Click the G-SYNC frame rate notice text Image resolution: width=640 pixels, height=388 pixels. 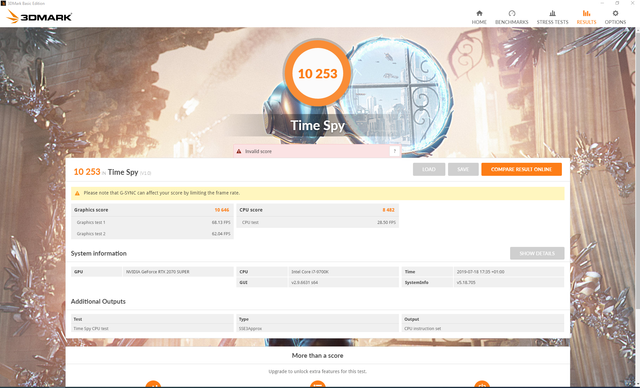point(162,193)
